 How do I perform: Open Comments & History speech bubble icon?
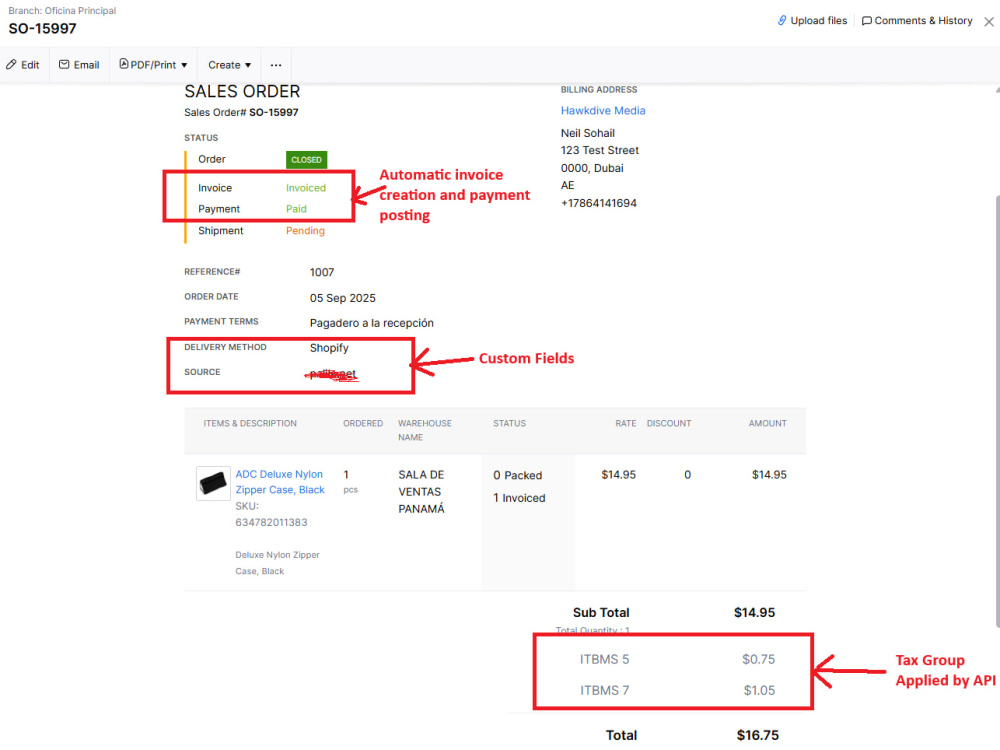[866, 21]
